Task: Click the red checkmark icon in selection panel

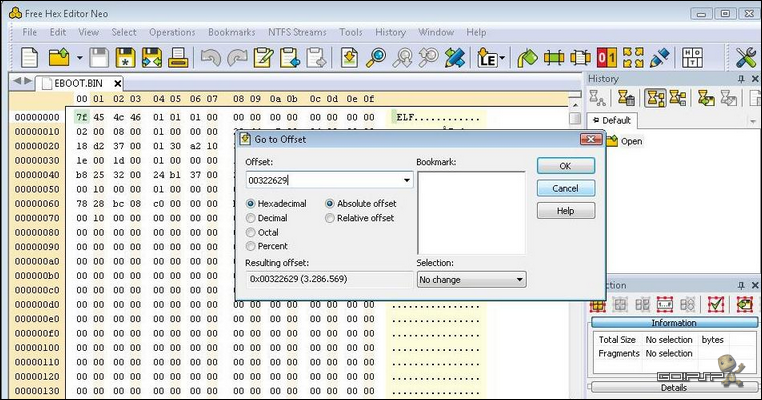Action: 716,304
